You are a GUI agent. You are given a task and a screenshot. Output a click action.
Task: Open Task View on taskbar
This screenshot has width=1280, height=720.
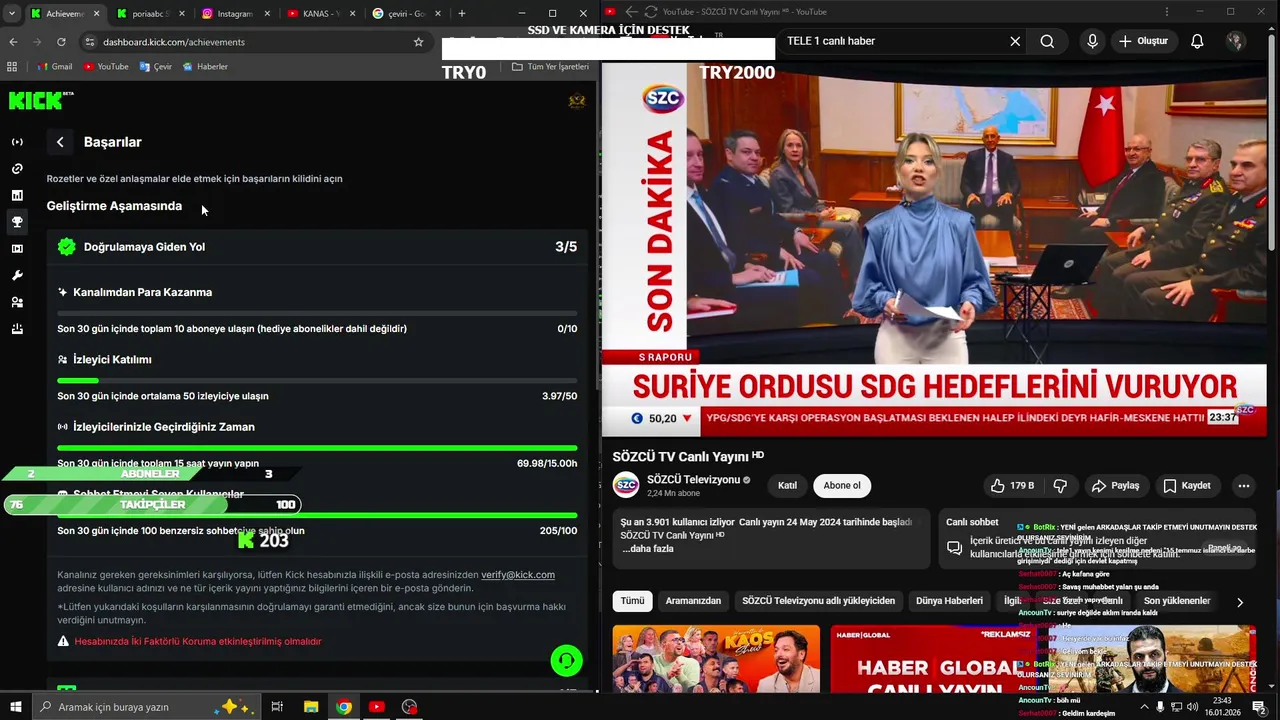pos(278,707)
